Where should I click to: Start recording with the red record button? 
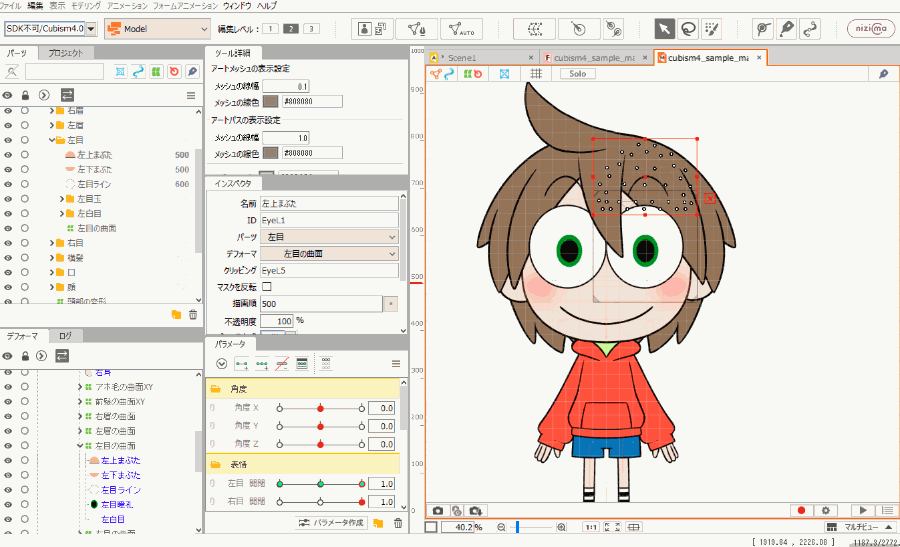click(801, 510)
